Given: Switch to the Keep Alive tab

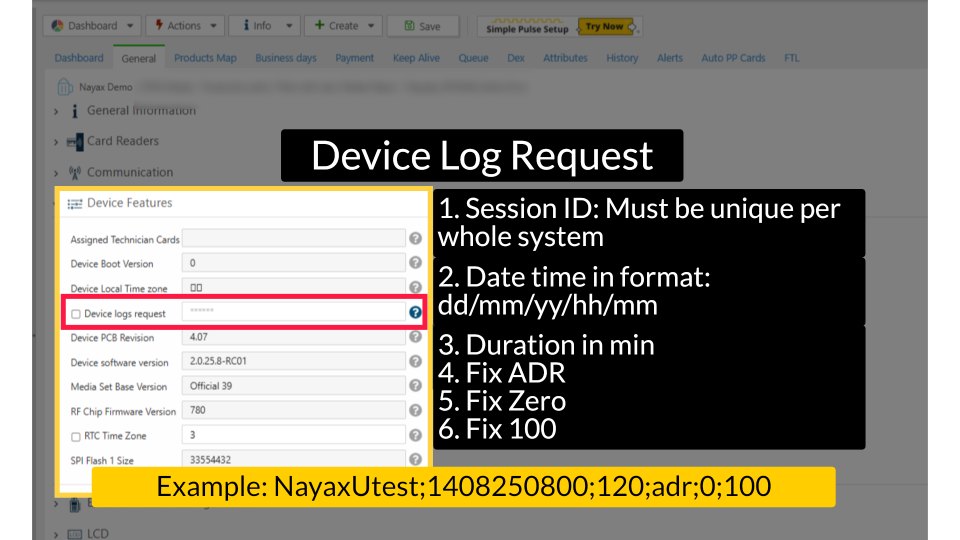Looking at the screenshot, I should 416,58.
